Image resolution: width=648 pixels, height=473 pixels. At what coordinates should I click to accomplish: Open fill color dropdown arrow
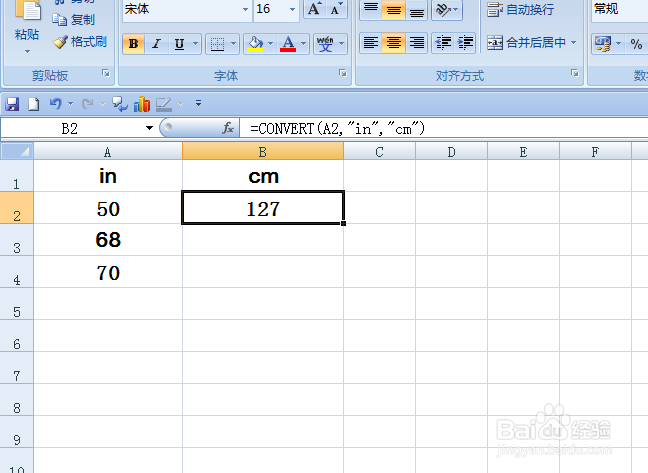[x=271, y=44]
